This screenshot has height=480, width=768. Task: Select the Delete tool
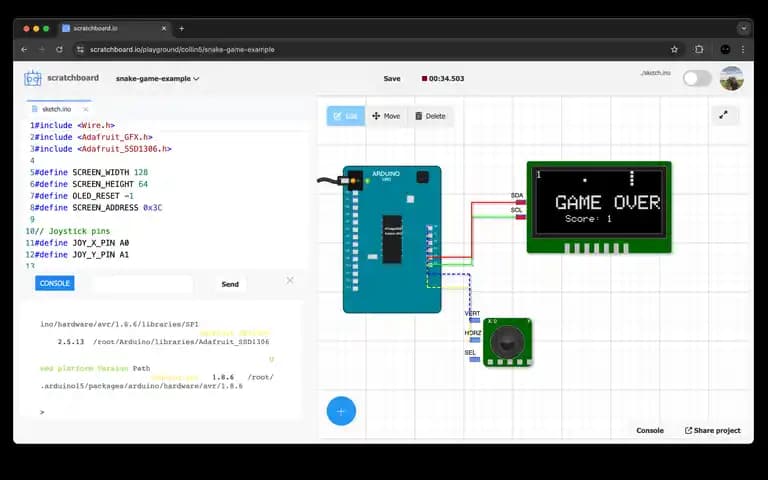coord(431,116)
